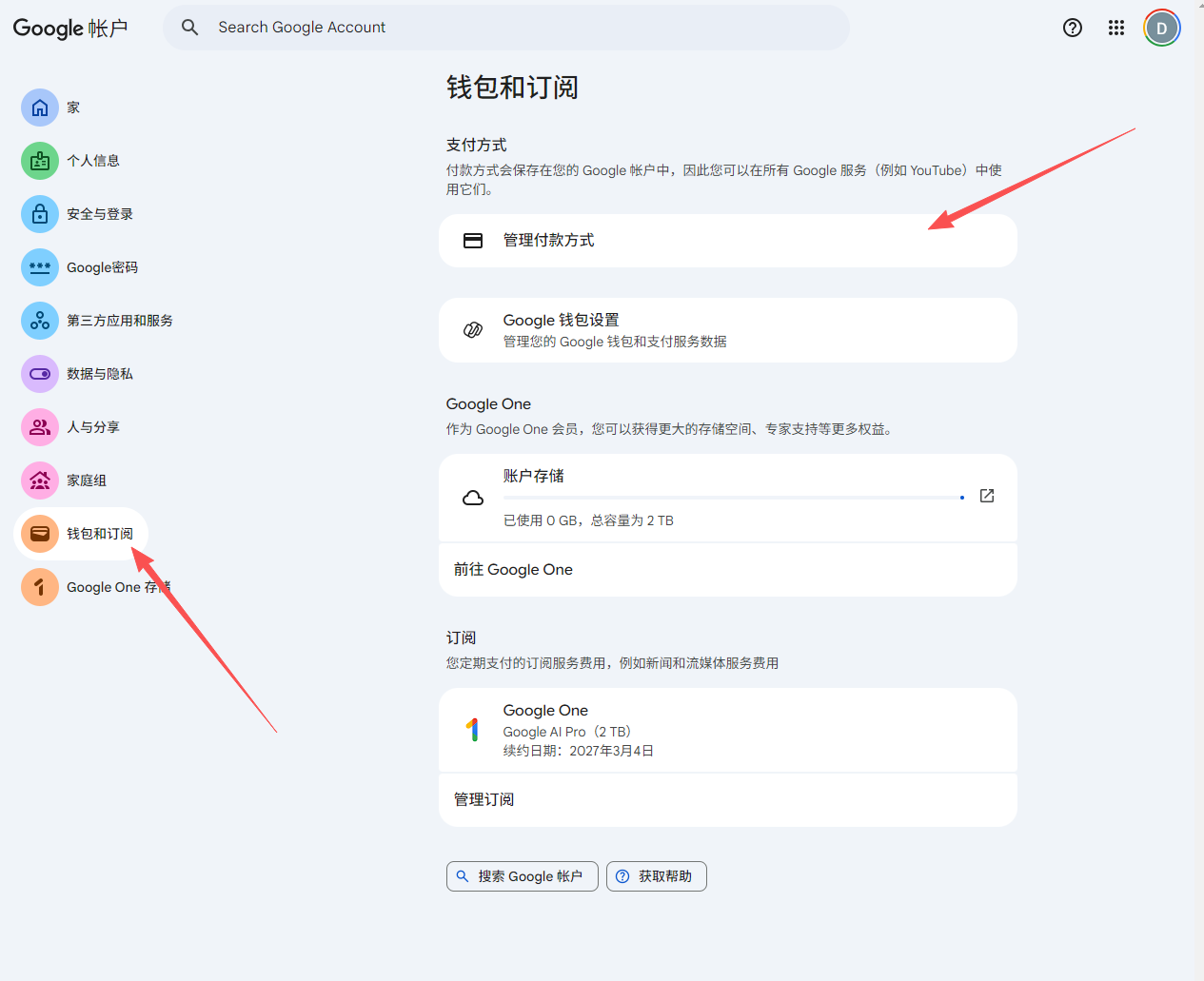Open 数据与隐私 toggle-shaped icon
Image resolution: width=1204 pixels, height=981 pixels.
click(x=40, y=374)
